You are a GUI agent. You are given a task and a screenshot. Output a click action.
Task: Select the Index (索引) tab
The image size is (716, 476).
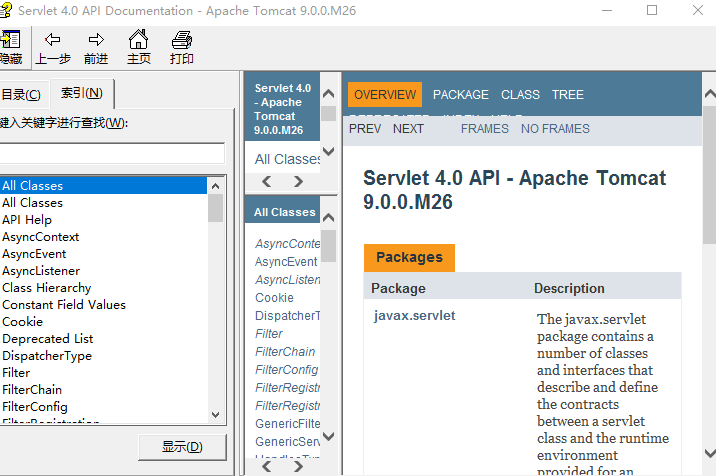point(82,93)
